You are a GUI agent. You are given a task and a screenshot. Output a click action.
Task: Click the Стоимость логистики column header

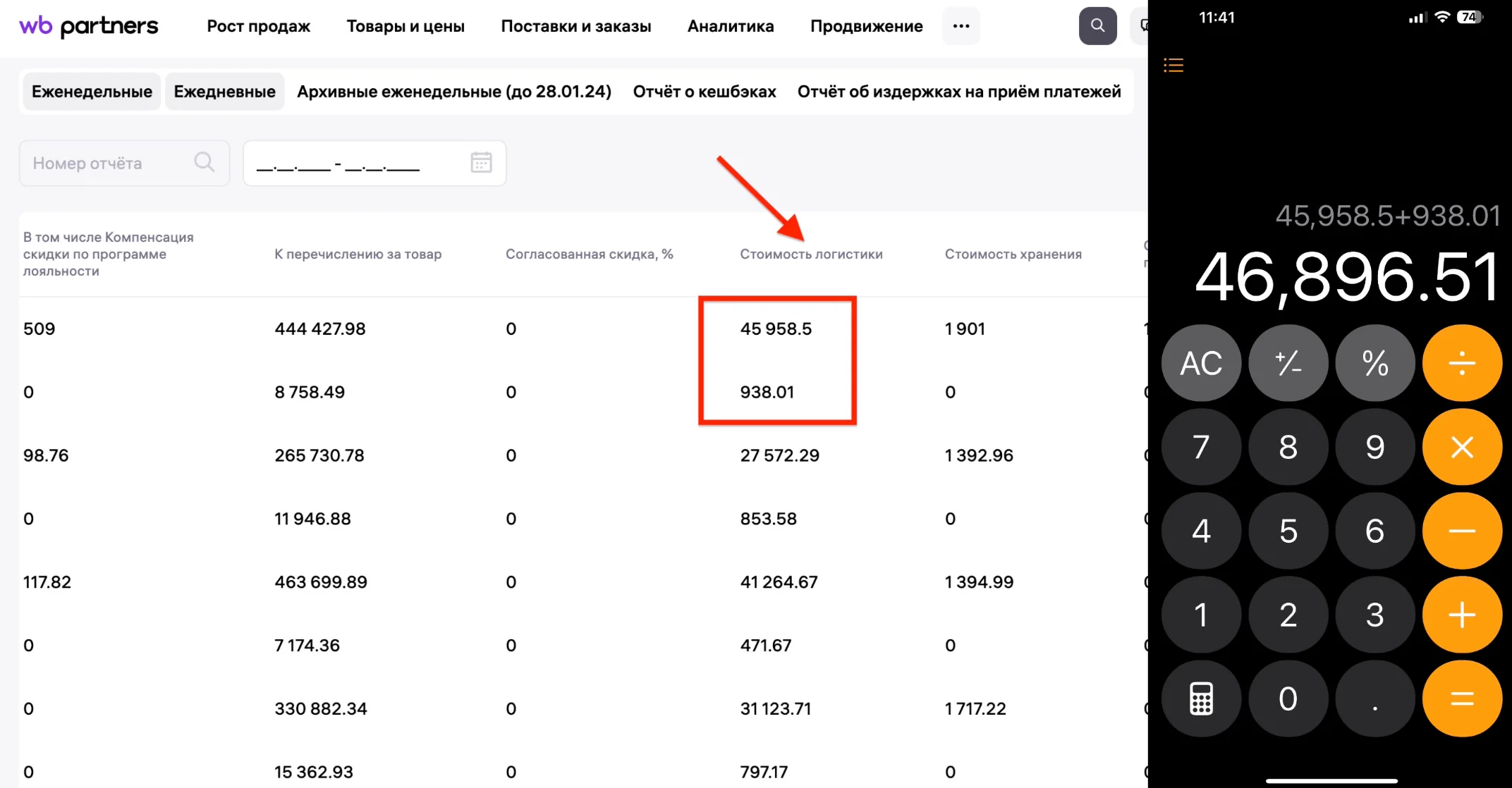(811, 254)
